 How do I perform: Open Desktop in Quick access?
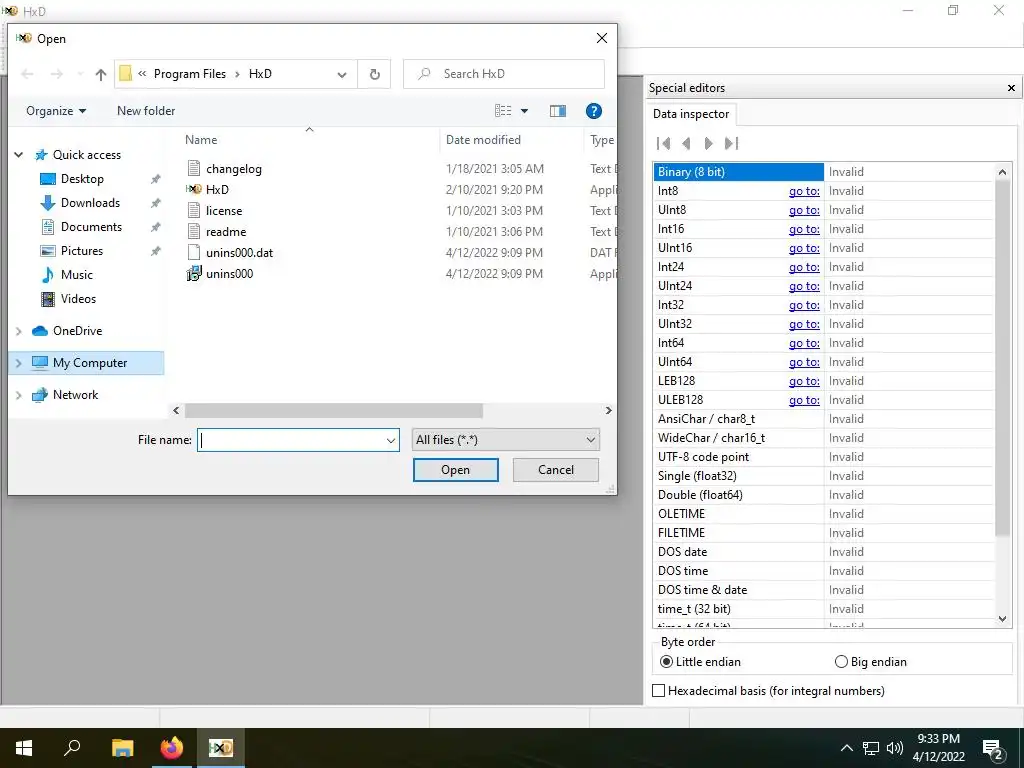pyautogui.click(x=82, y=179)
